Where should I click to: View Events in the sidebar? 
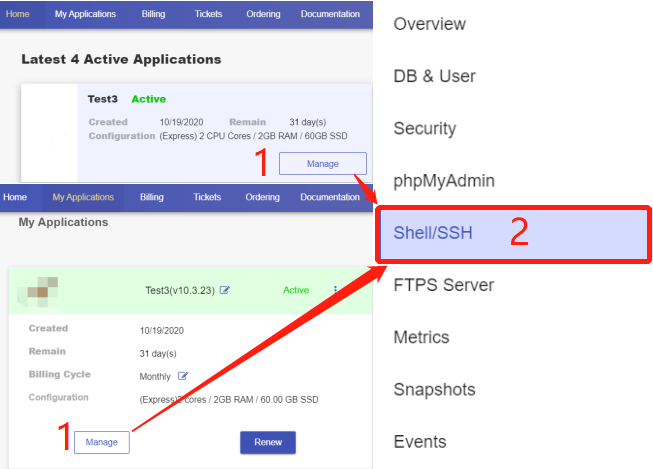click(420, 441)
